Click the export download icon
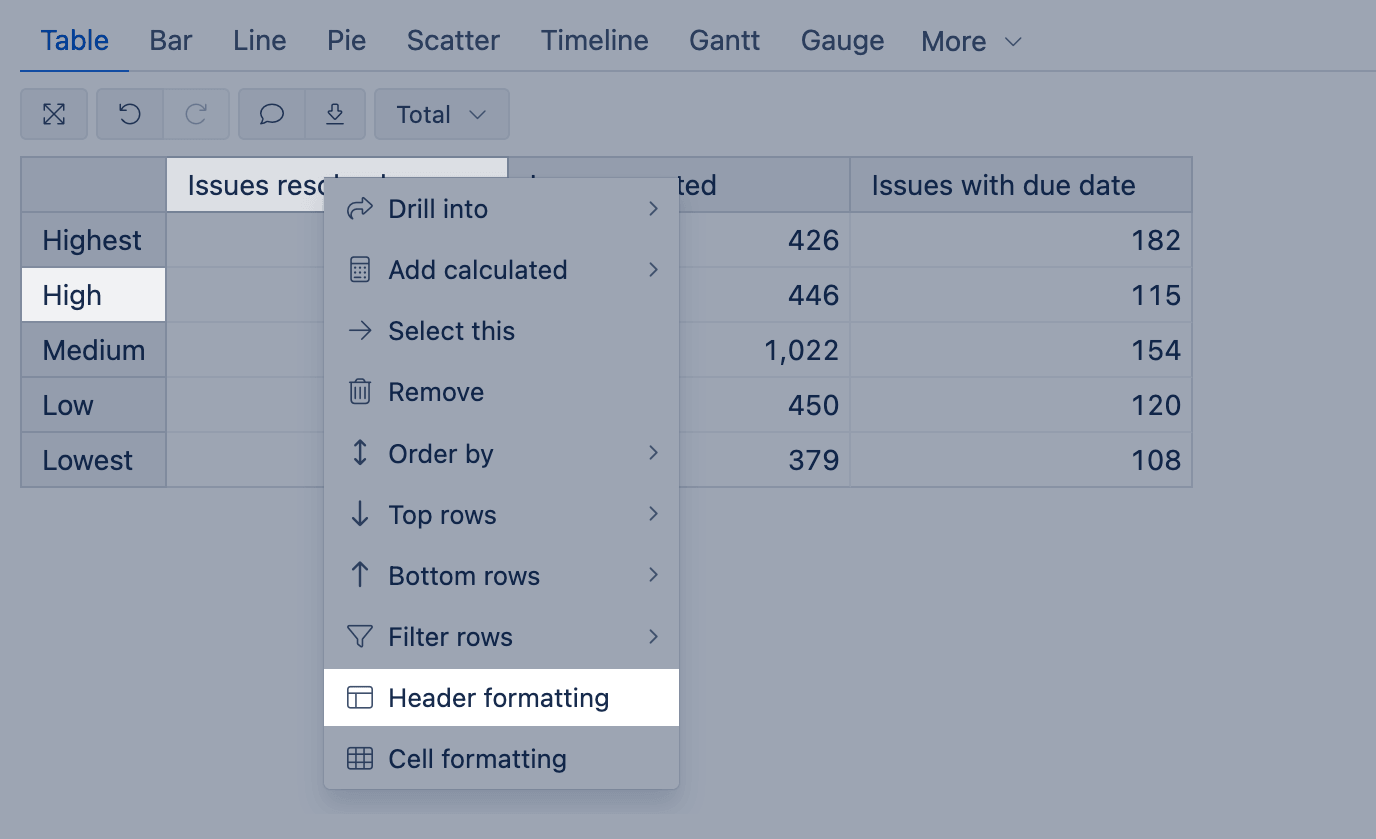This screenshot has width=1376, height=839. coord(336,114)
